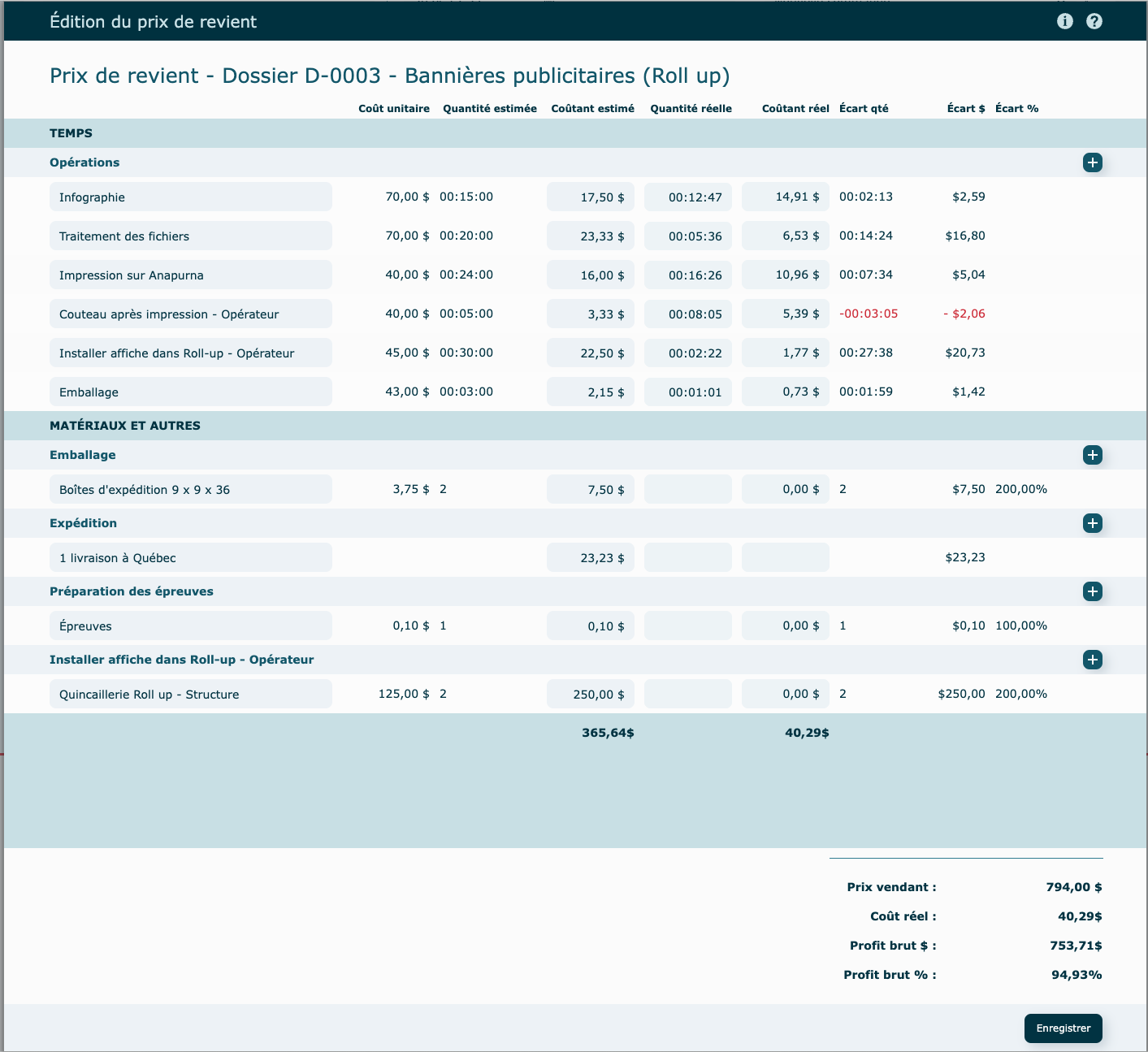This screenshot has height=1052, width=1148.
Task: Click plus icon in Emballage section
Action: point(1092,455)
